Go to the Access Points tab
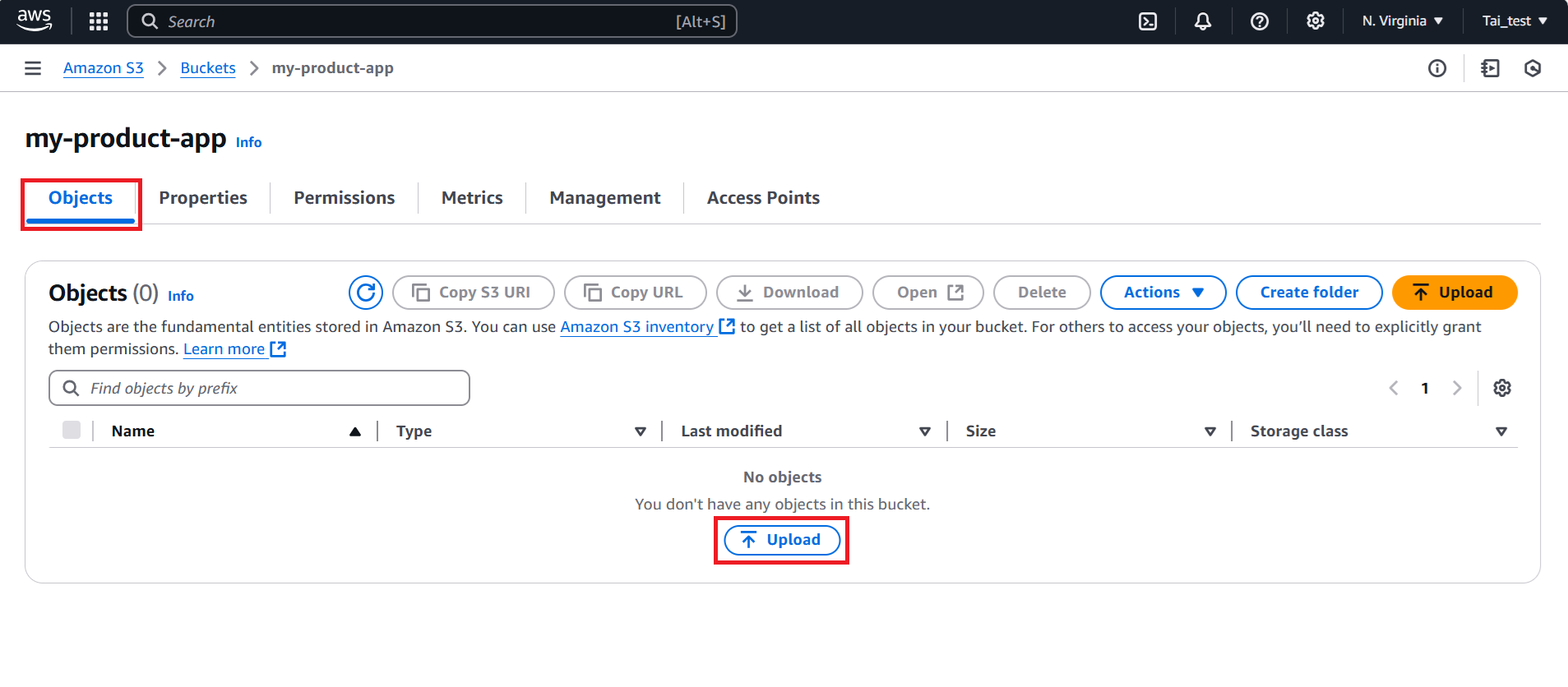The width and height of the screenshot is (1568, 687). [x=763, y=198]
